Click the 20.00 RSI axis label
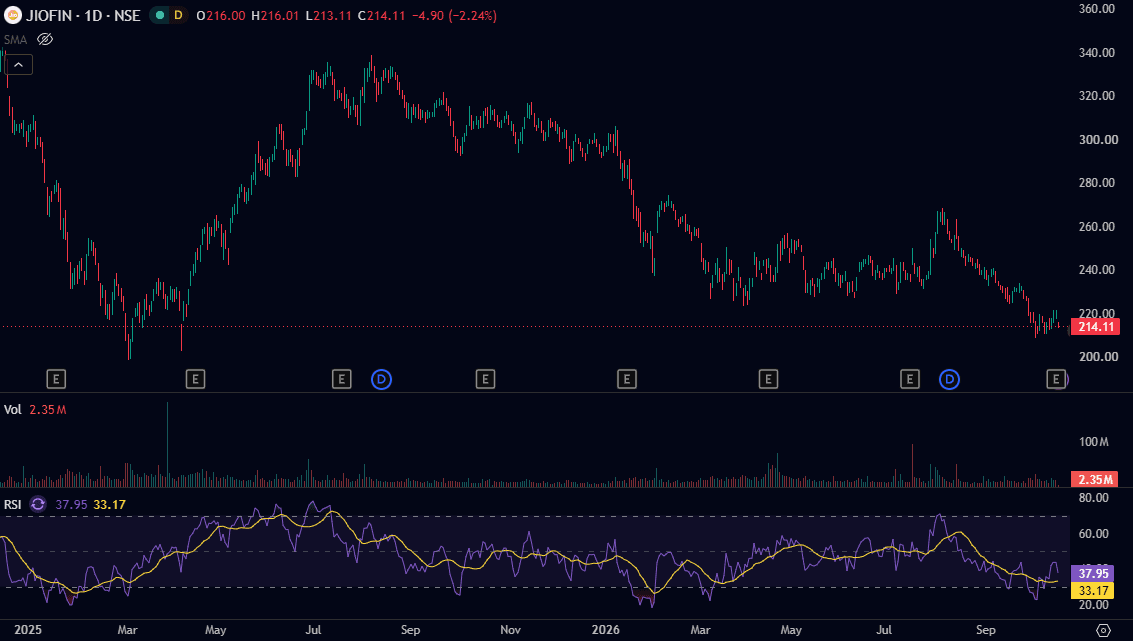Image resolution: width=1133 pixels, height=641 pixels. click(x=1093, y=605)
